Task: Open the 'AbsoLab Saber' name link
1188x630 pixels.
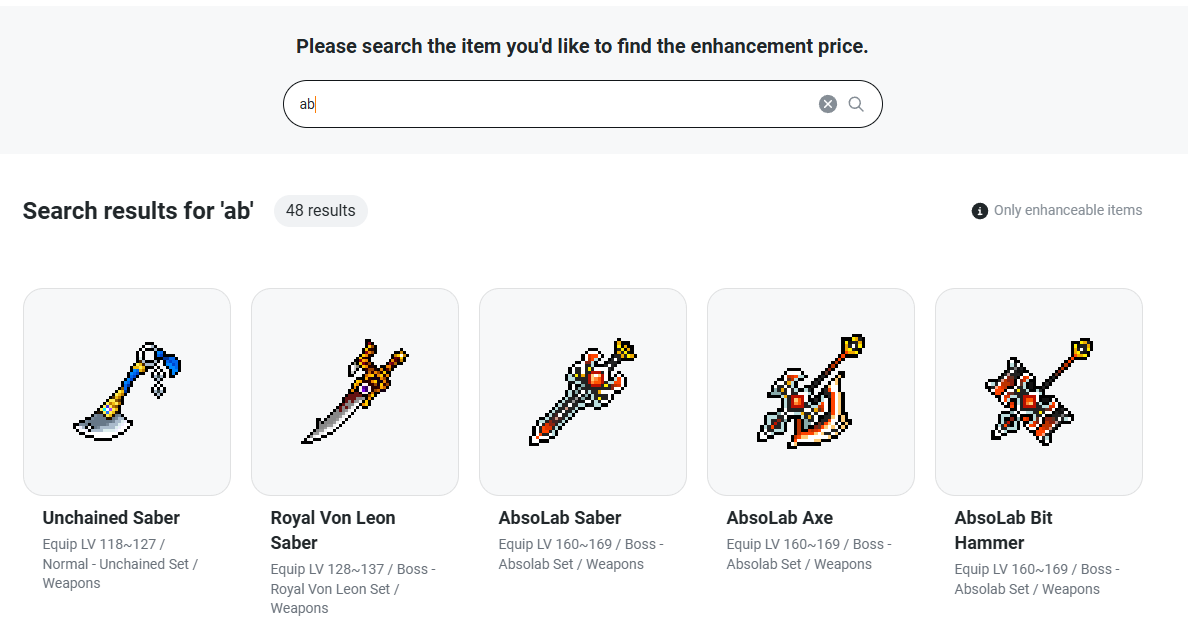Action: point(560,518)
